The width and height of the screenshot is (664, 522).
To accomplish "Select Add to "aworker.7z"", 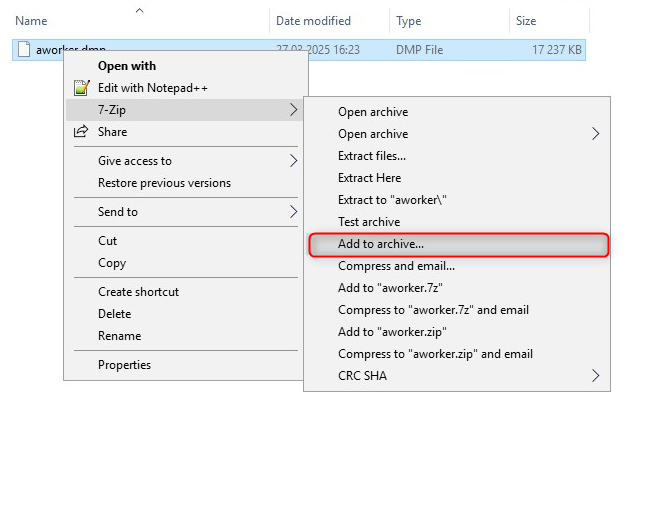I will click(x=390, y=288).
